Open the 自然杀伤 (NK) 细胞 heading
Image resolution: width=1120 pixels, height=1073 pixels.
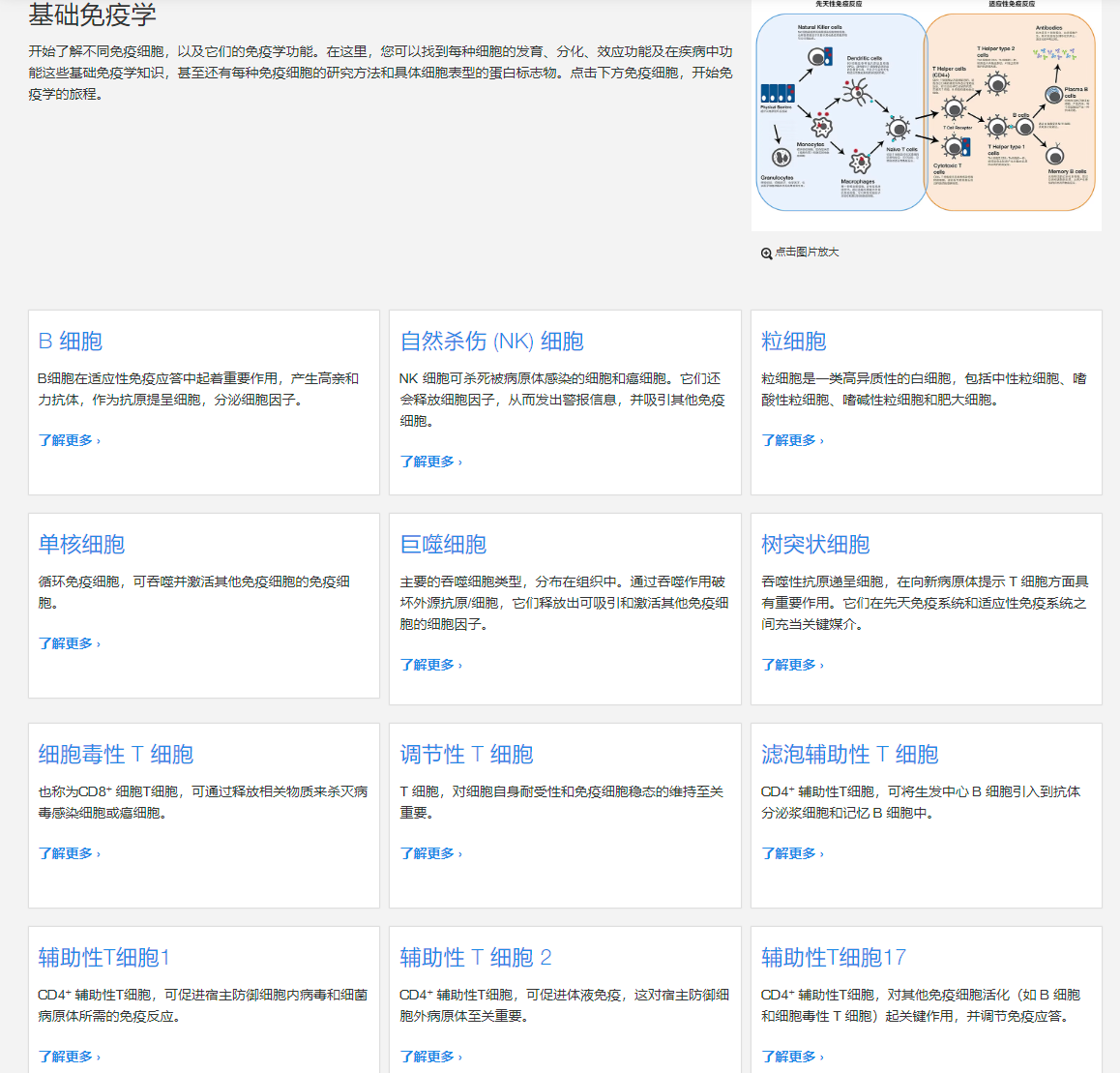(x=491, y=342)
